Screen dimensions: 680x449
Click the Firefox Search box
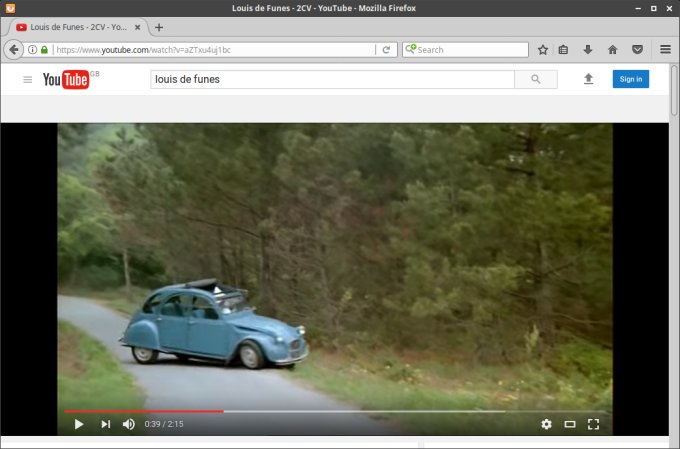465,49
